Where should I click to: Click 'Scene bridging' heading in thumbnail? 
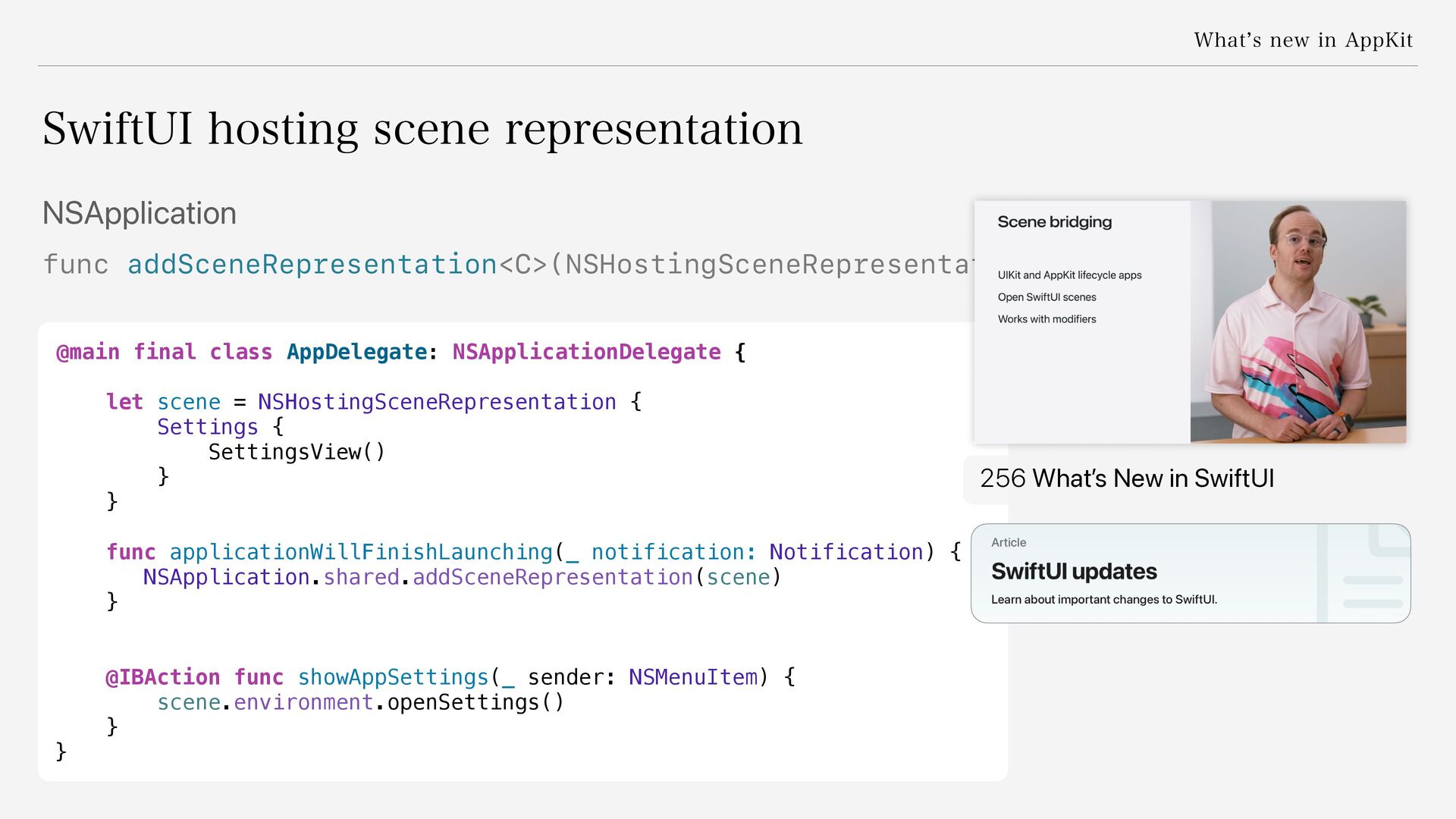[1055, 222]
